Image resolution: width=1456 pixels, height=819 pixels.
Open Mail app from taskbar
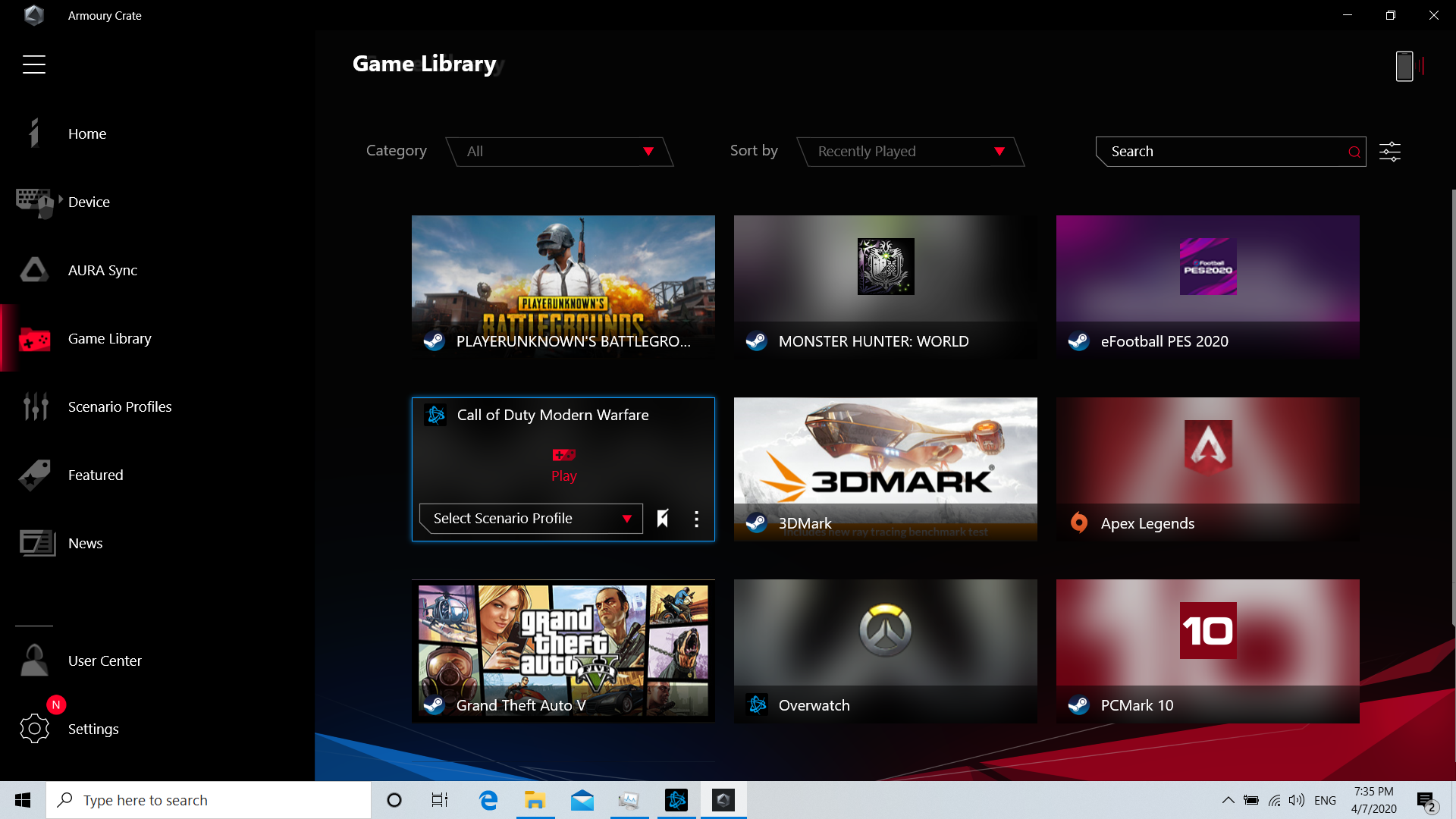582,800
